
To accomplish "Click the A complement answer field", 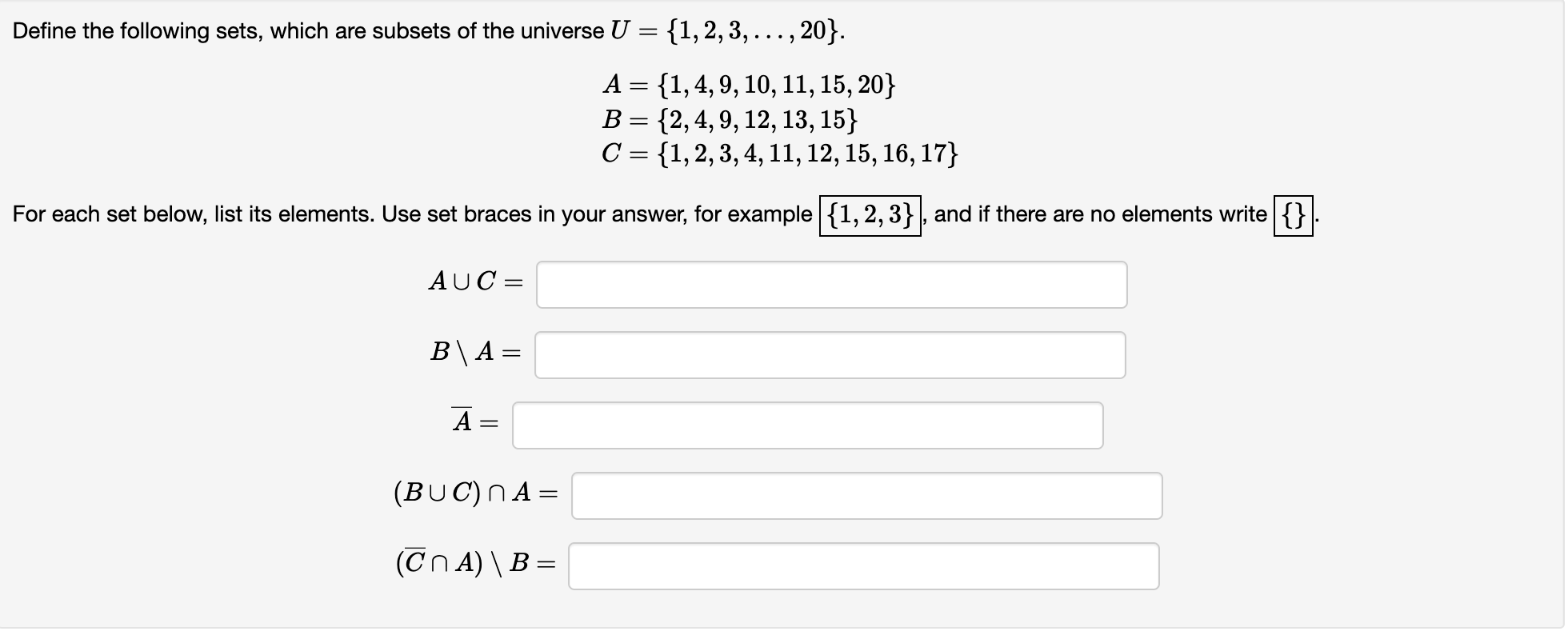I will tap(806, 425).
